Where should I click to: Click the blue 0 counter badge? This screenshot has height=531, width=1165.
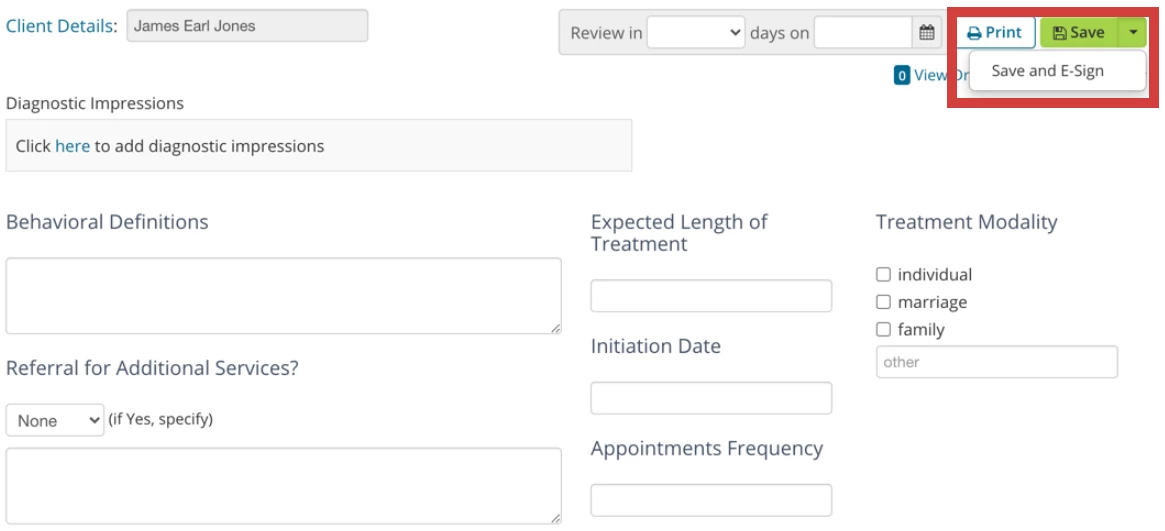[901, 75]
